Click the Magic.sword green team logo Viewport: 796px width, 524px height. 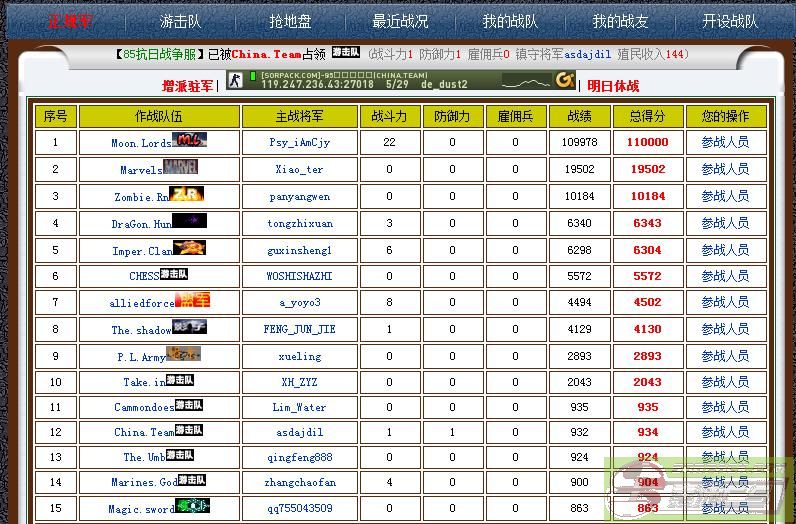(192, 507)
